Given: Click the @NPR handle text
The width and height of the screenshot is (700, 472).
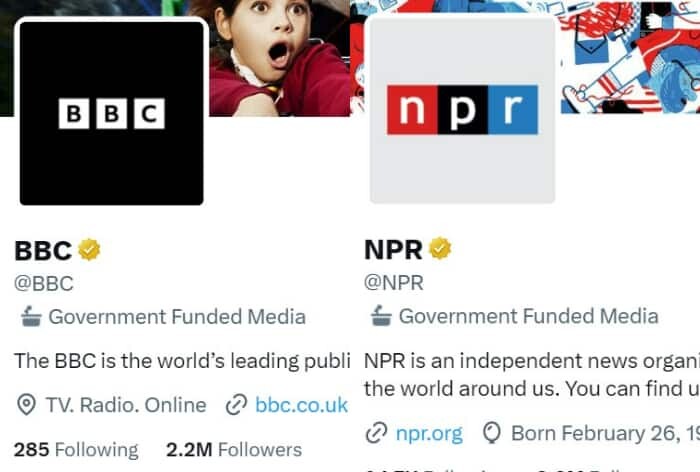Looking at the screenshot, I should pyautogui.click(x=394, y=283).
